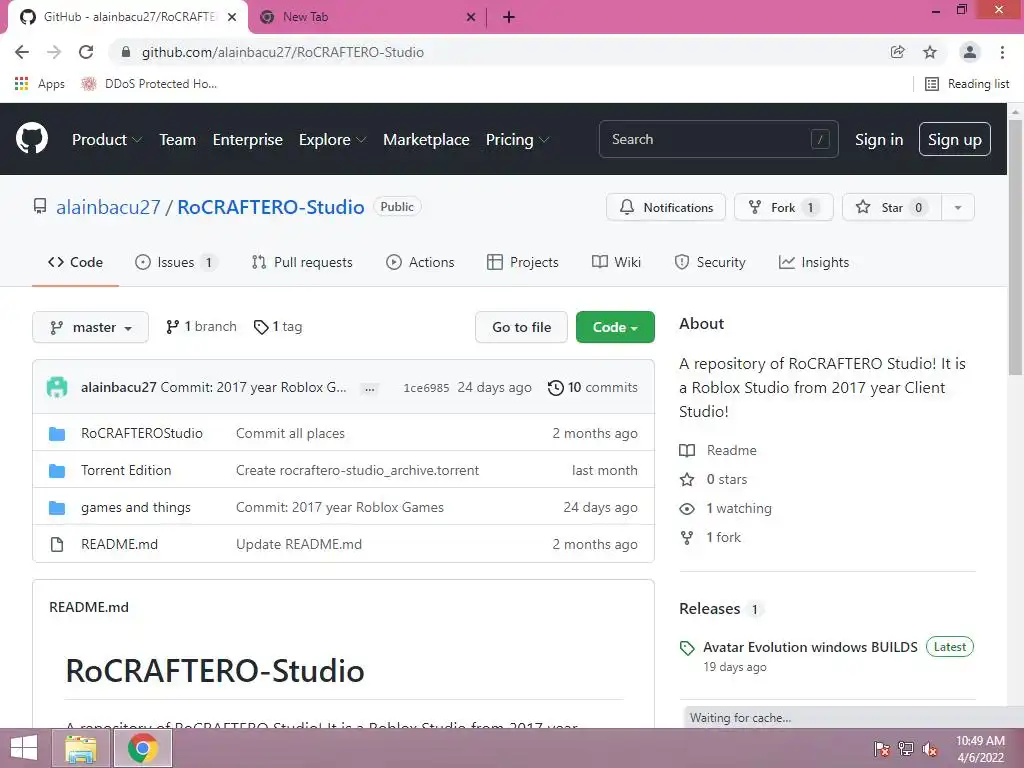Image resolution: width=1024 pixels, height=768 pixels.
Task: Expand commit message ellipsis
Action: (370, 389)
